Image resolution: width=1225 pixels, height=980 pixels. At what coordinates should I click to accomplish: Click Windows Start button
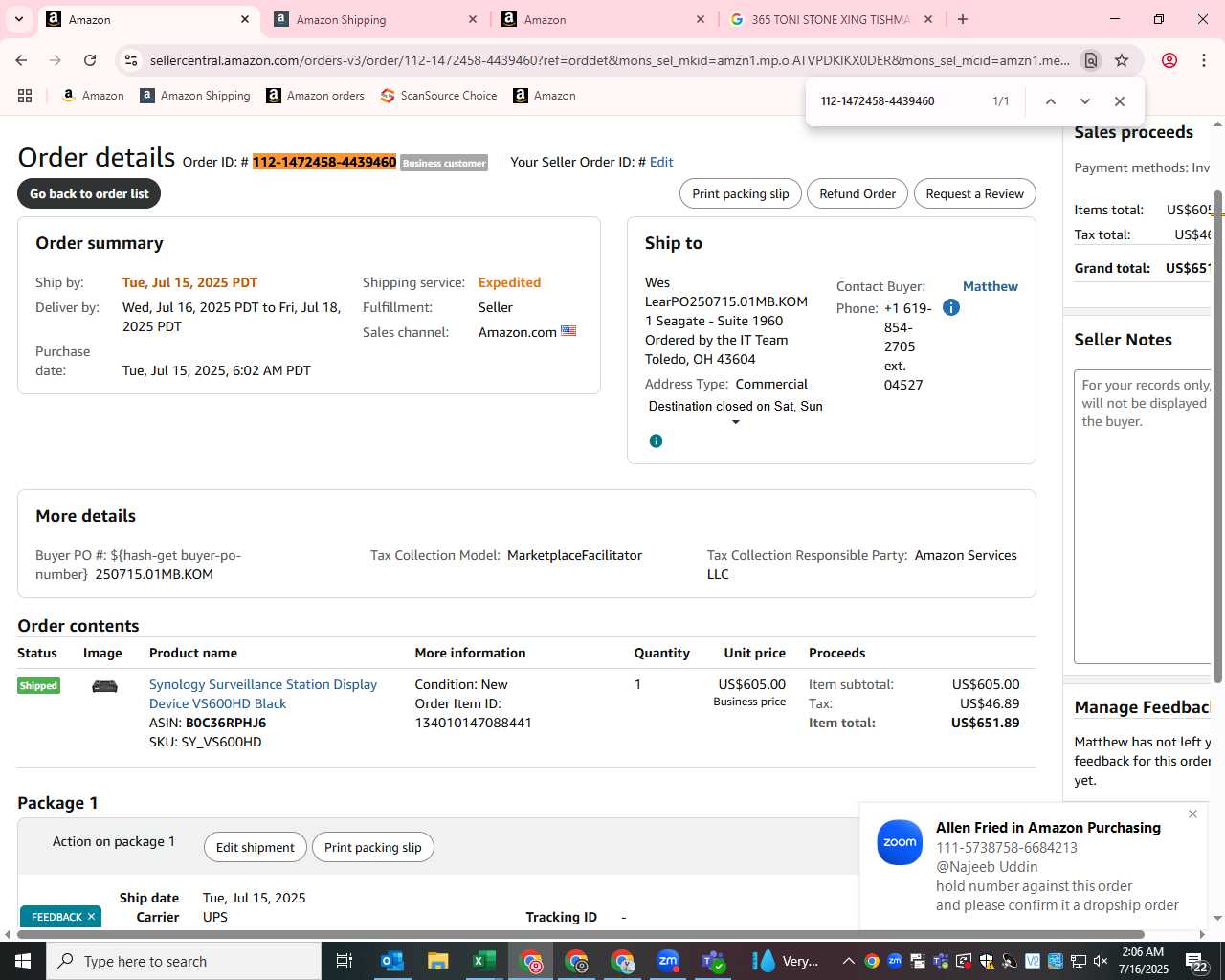[x=23, y=961]
